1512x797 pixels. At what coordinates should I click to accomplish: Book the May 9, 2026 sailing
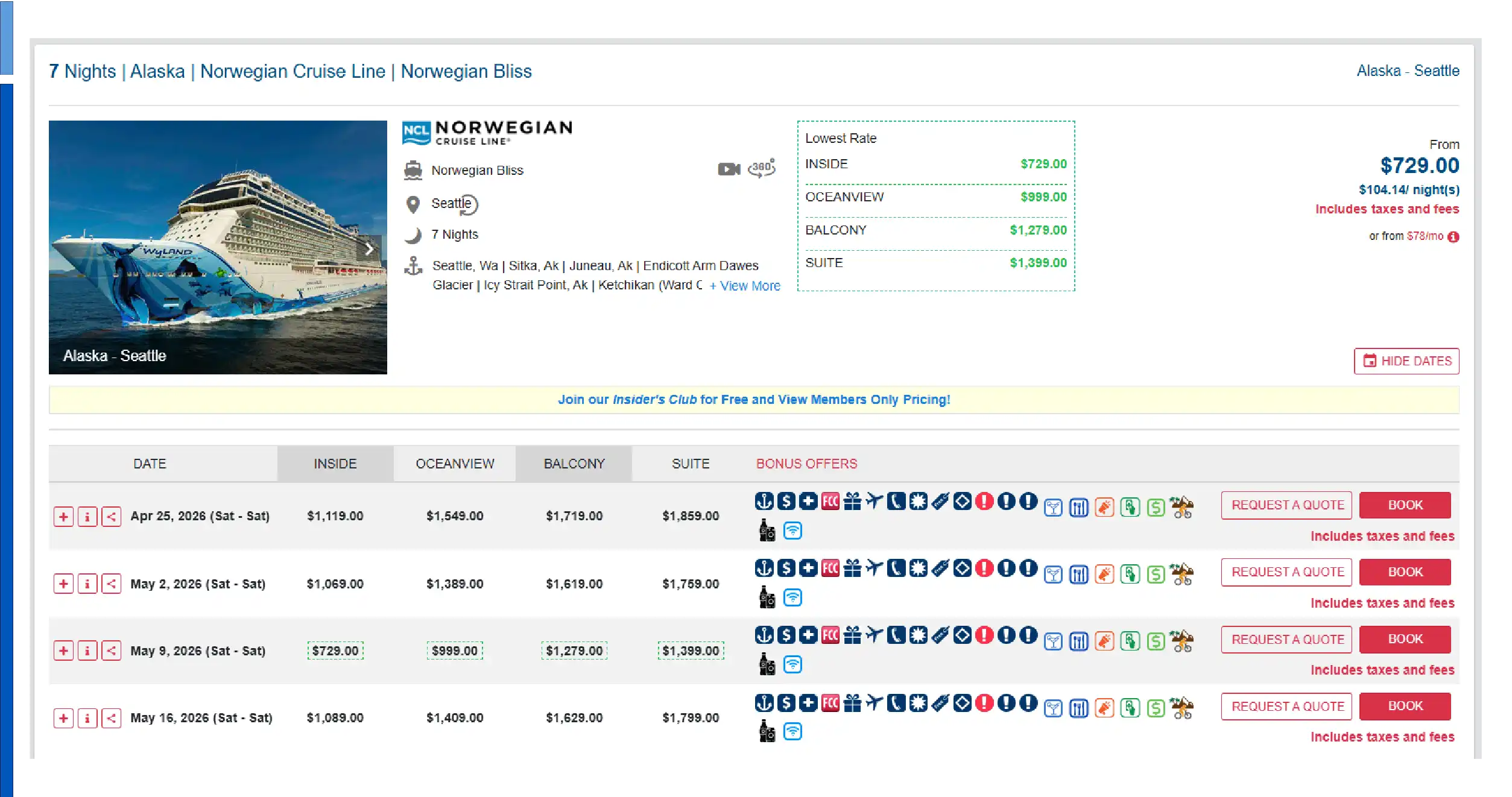(1405, 639)
